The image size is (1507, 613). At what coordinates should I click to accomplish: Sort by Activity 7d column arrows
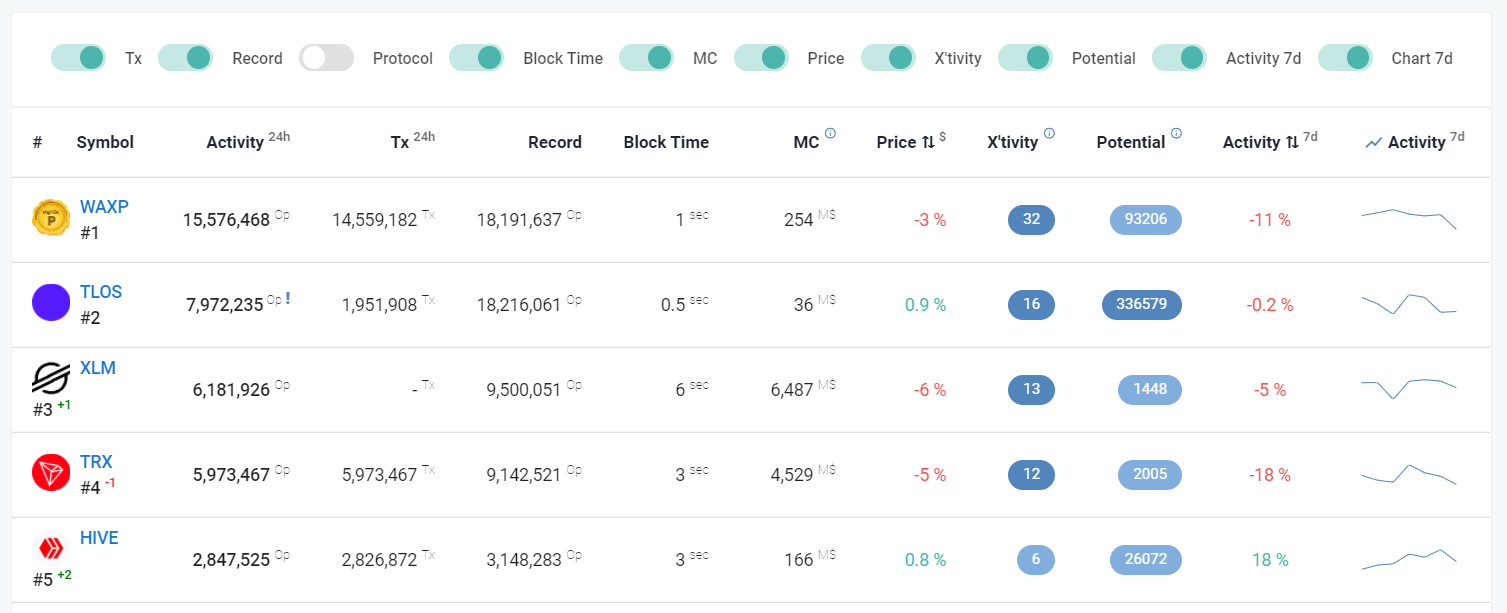(1292, 142)
